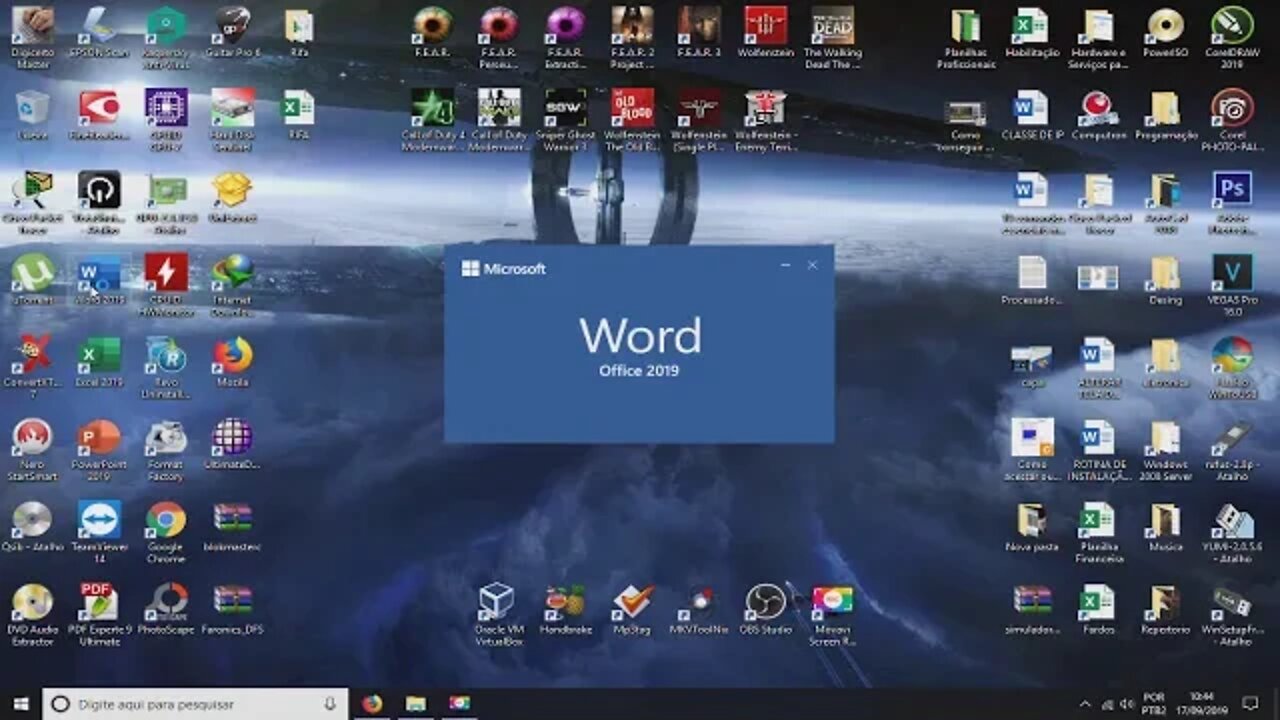Select the PowerISO desktop icon
The width and height of the screenshot is (1280, 720).
point(1165,32)
